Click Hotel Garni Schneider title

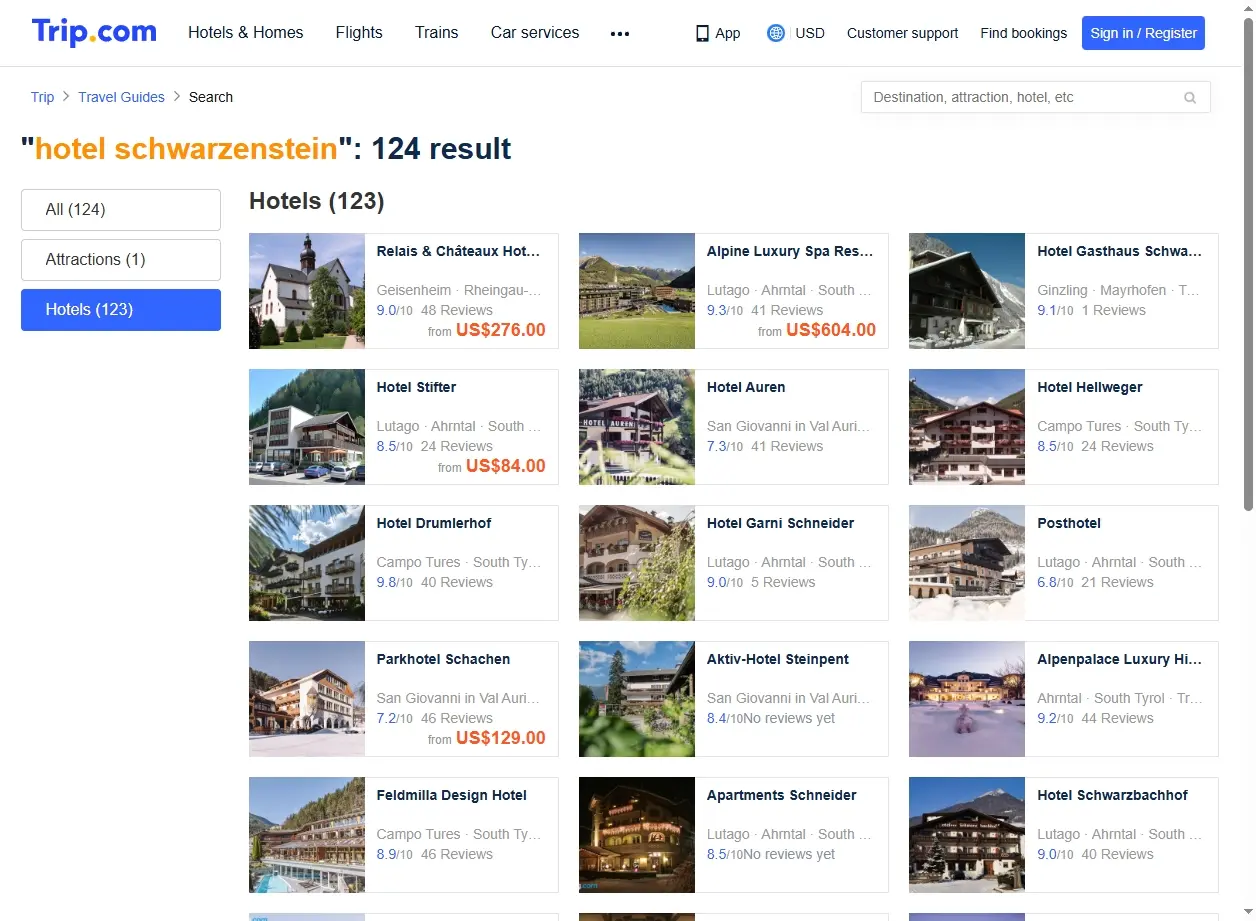coord(781,523)
